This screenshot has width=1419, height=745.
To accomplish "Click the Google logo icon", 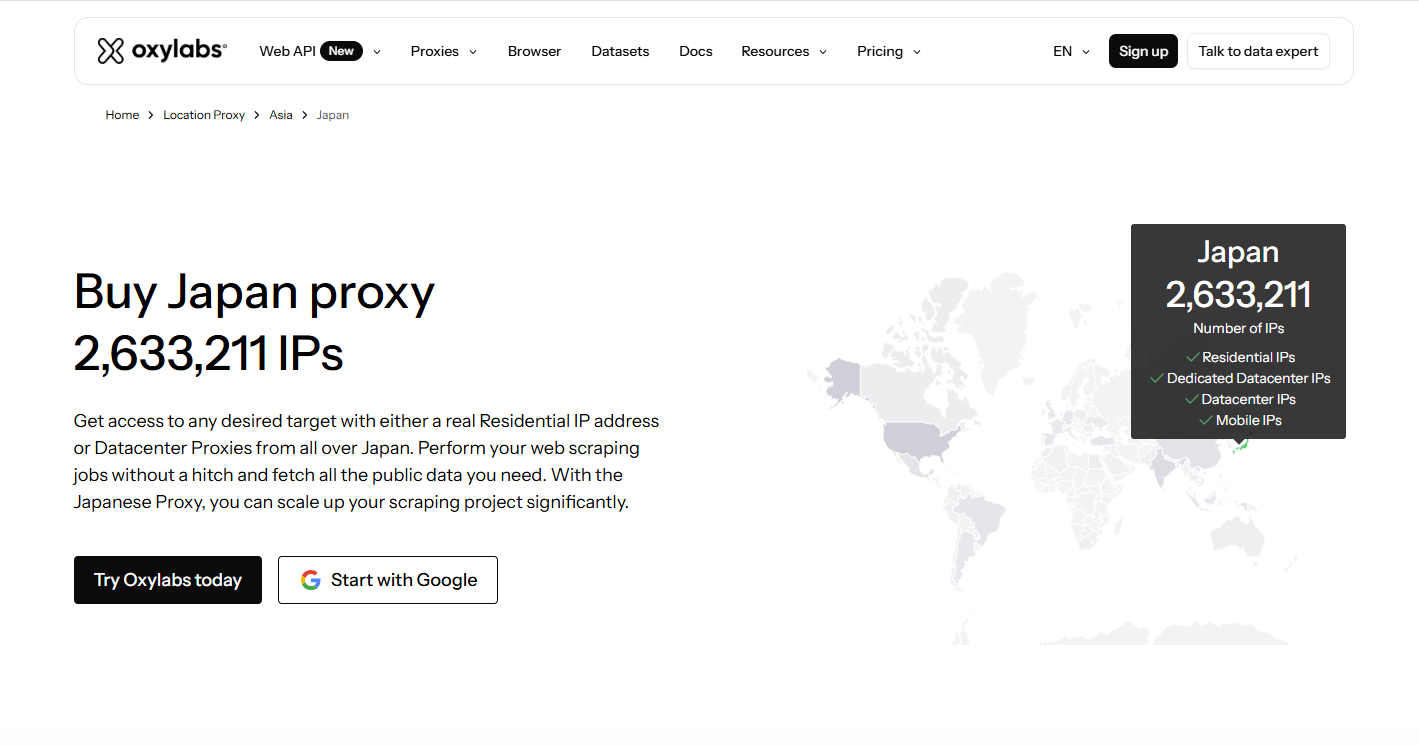I will (311, 580).
